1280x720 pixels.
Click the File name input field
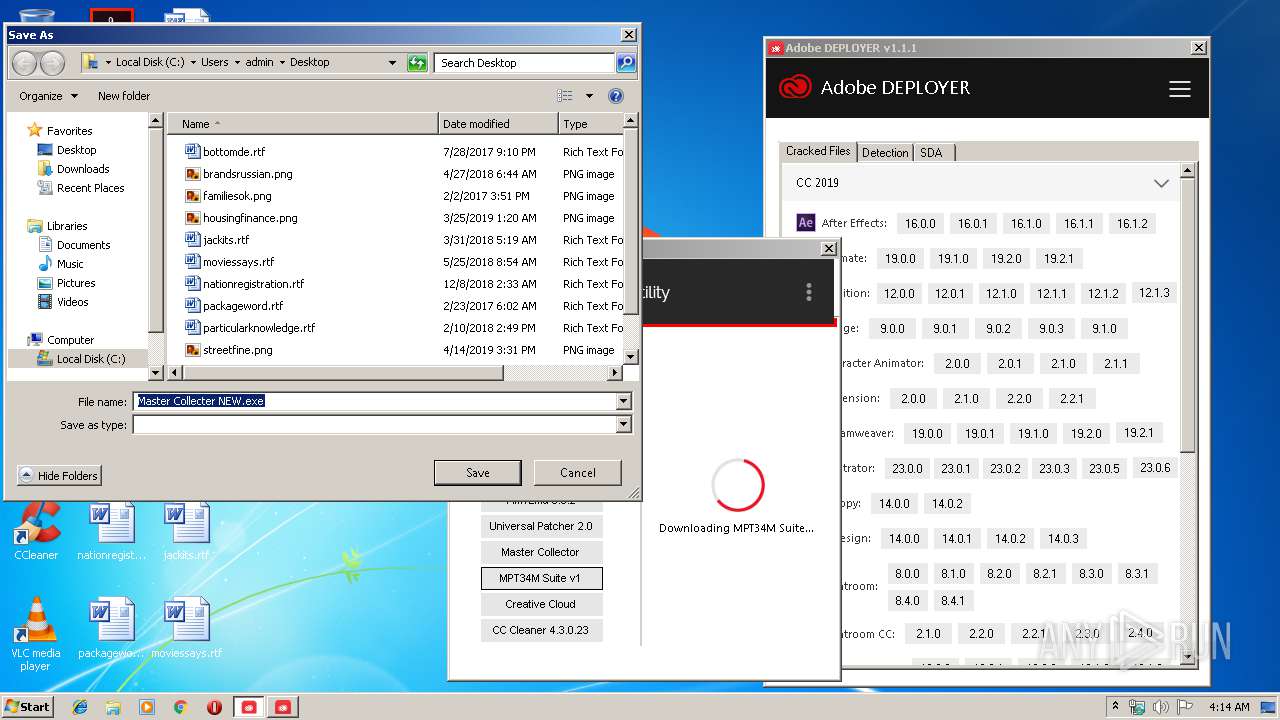[x=375, y=401]
